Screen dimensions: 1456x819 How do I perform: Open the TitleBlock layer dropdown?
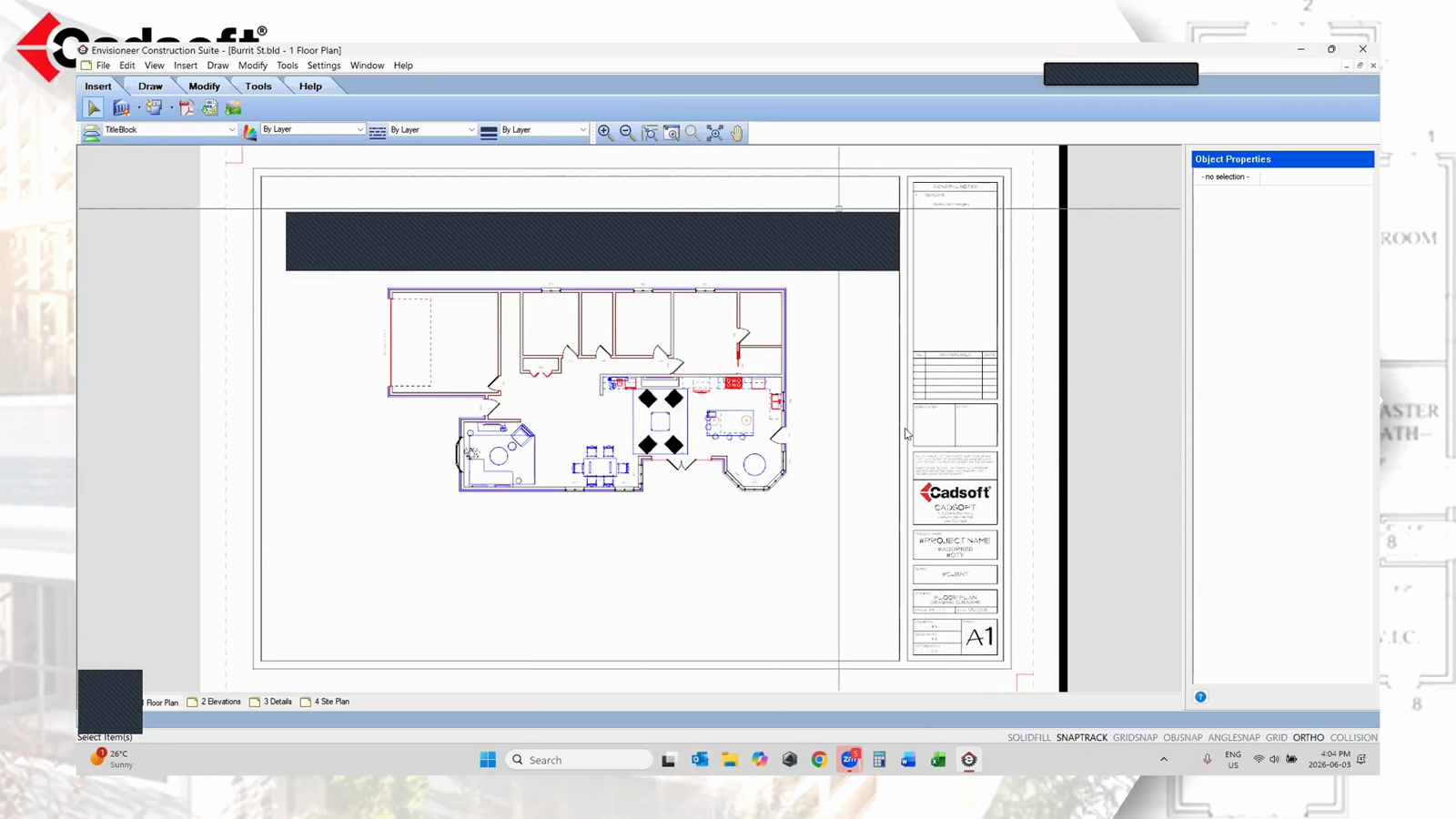click(169, 130)
